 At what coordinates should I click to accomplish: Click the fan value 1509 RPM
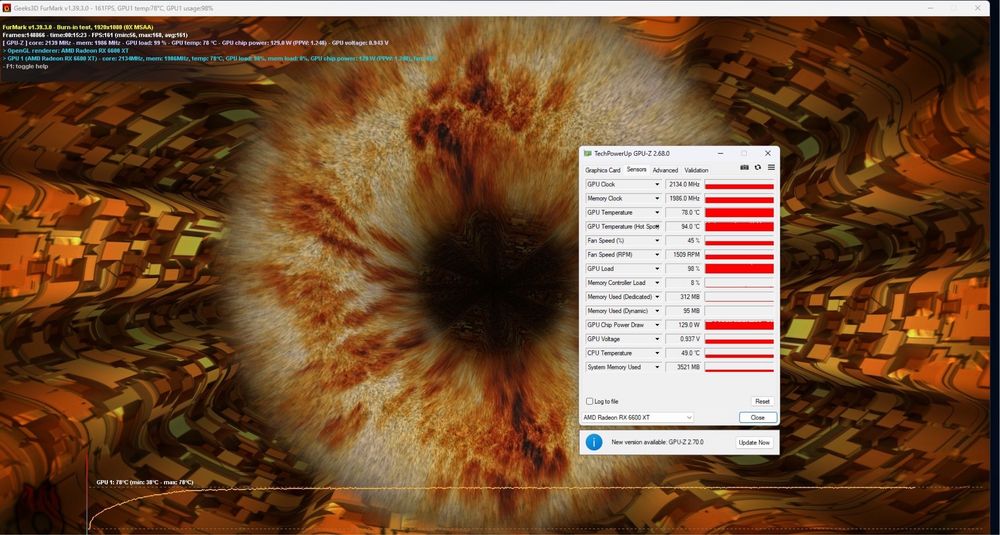coord(684,254)
